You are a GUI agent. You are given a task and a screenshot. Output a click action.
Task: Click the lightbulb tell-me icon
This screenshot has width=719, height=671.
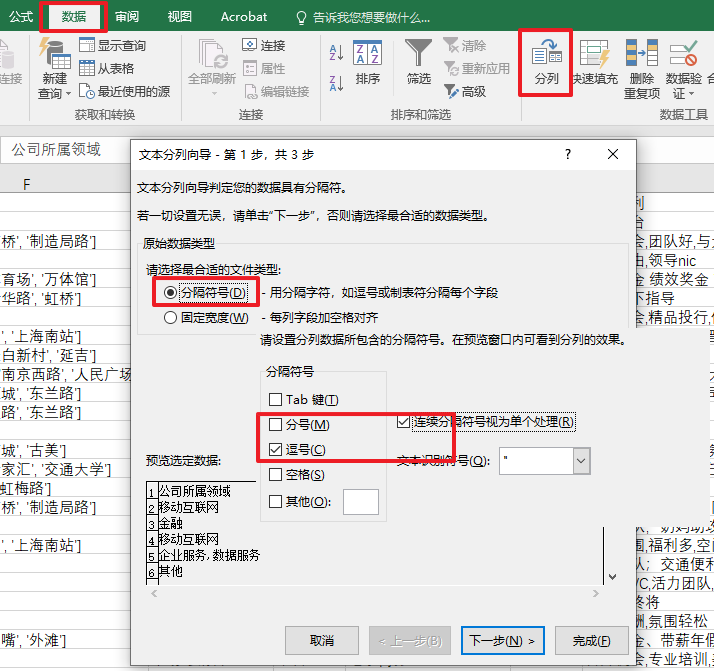(301, 17)
